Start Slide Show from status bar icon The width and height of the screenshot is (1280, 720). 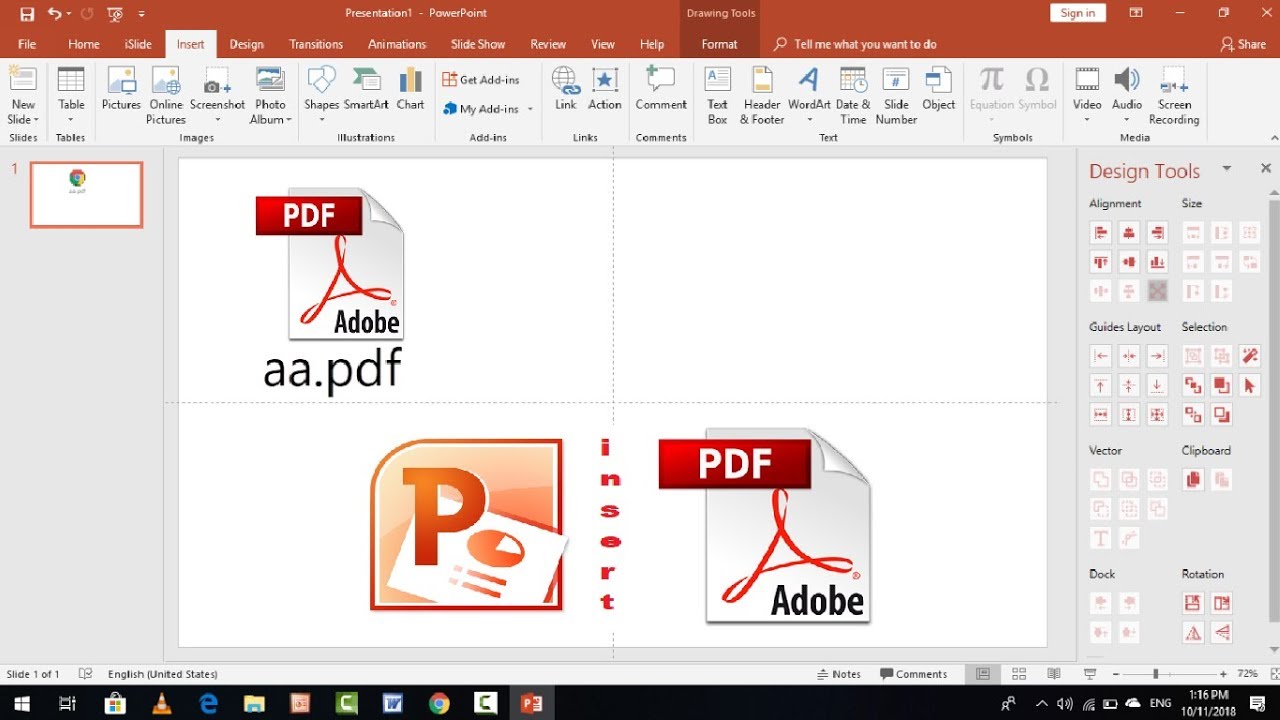pyautogui.click(x=1090, y=674)
